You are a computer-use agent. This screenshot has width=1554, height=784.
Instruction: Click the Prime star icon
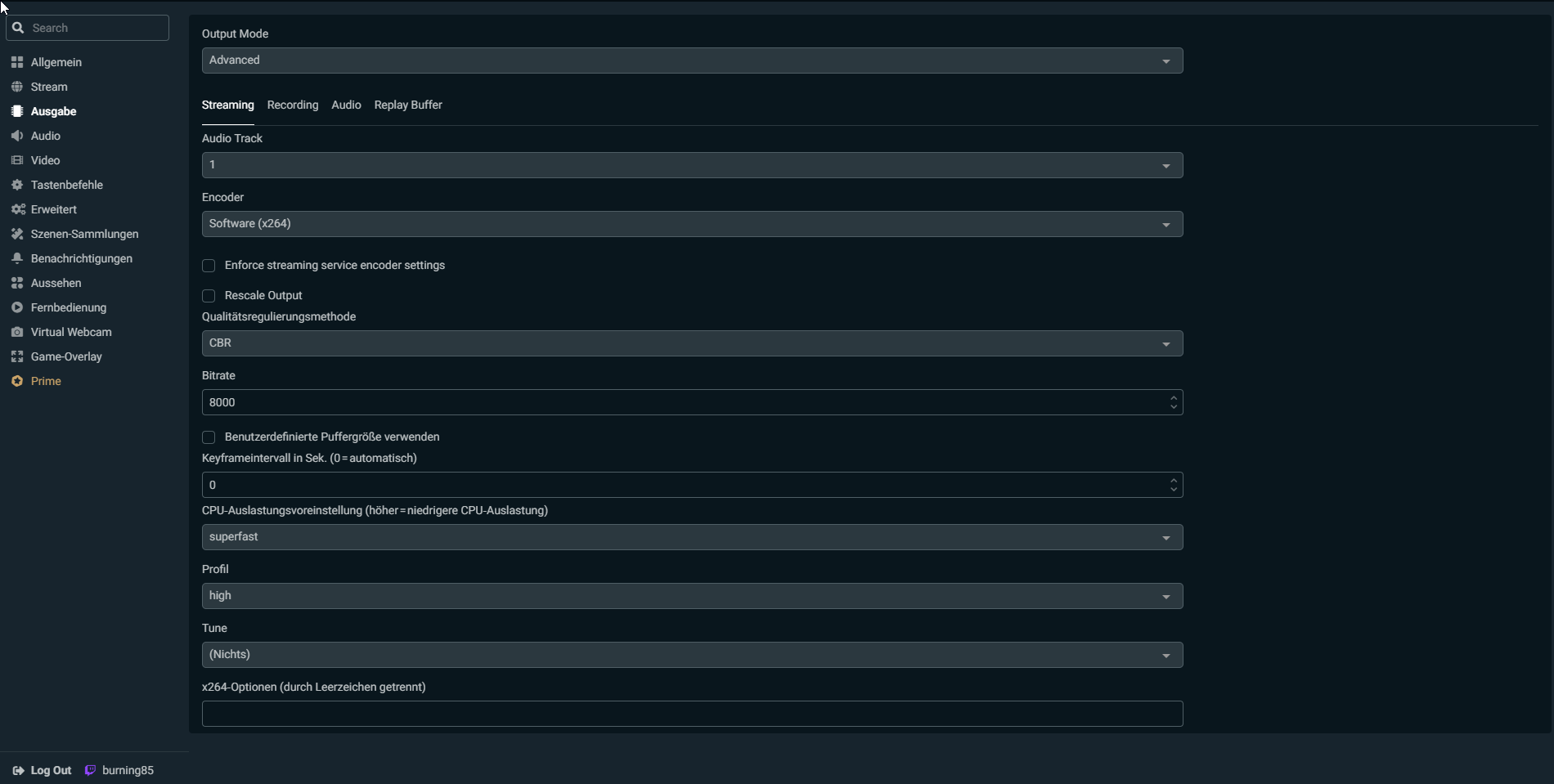tap(17, 381)
